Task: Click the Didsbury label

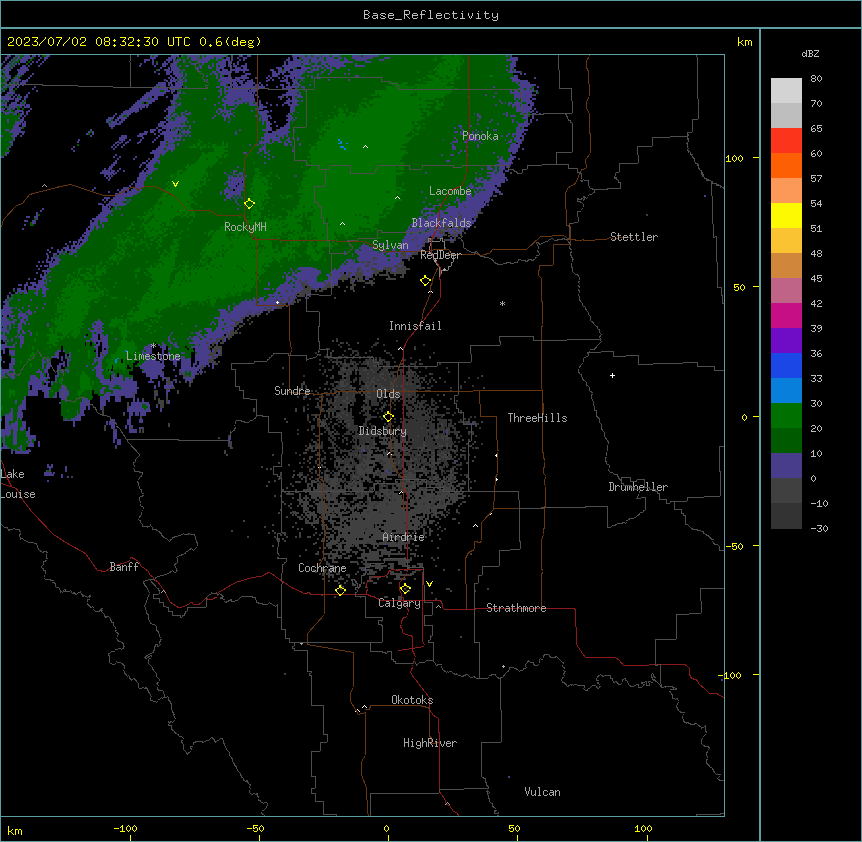Action: click(x=383, y=431)
